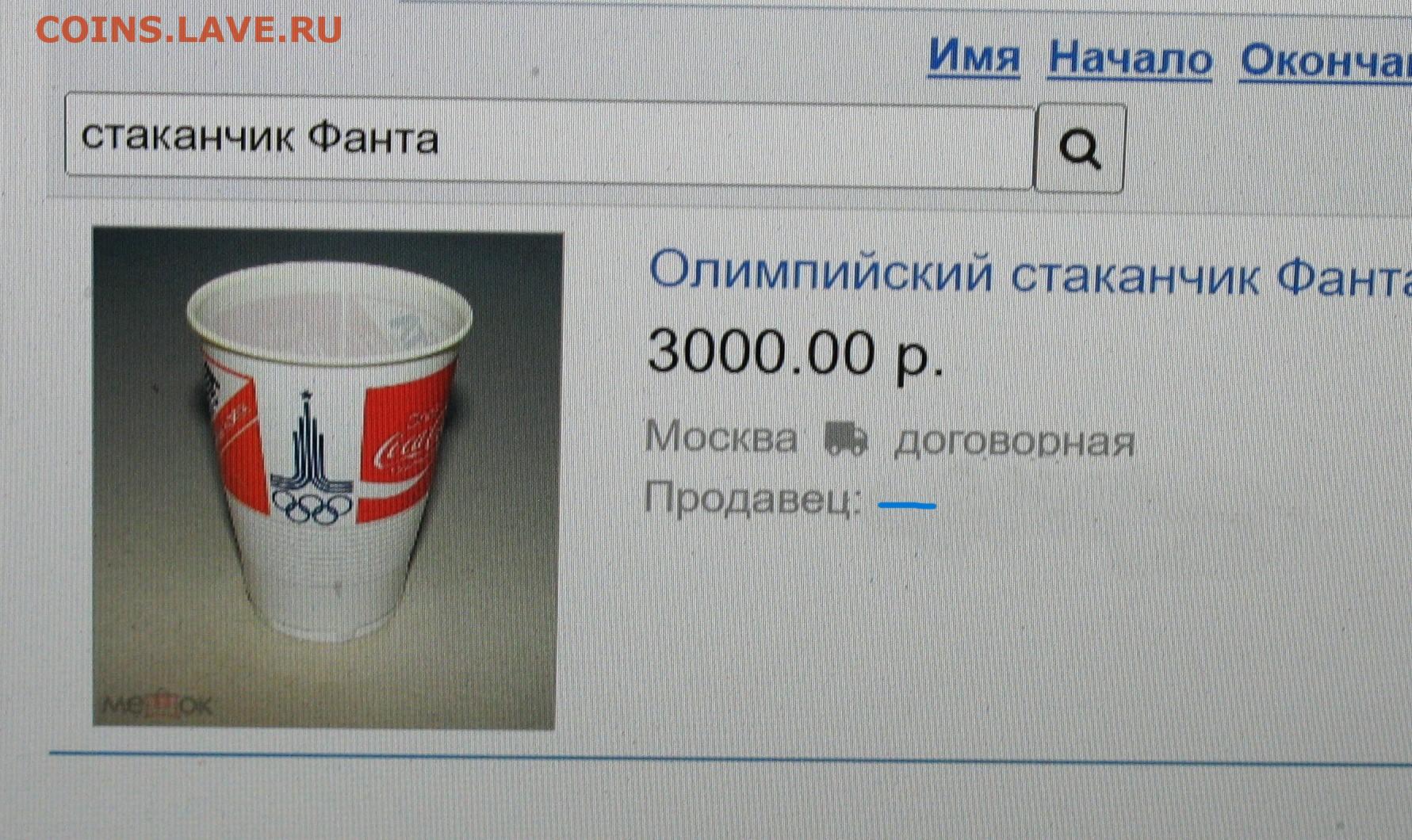Sort listings by Окончание

tap(1326, 60)
